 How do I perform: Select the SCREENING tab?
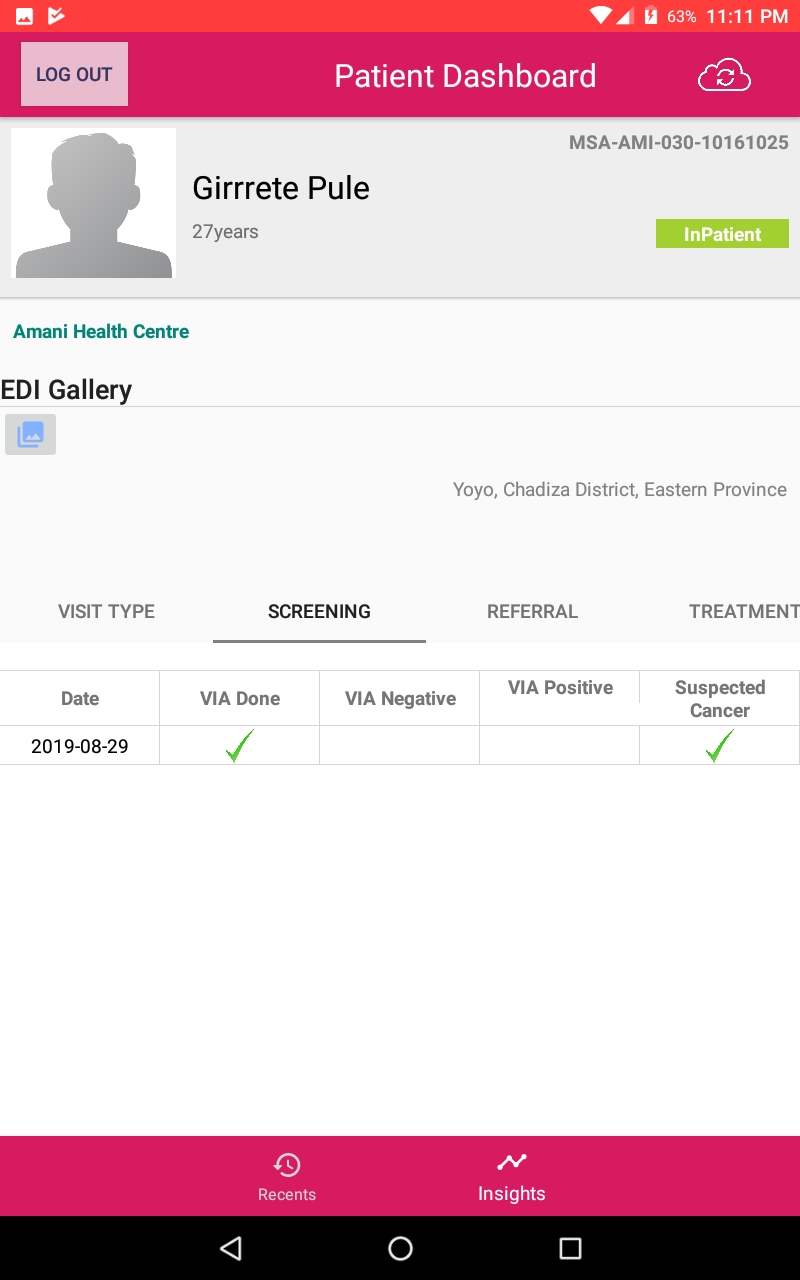click(x=319, y=611)
